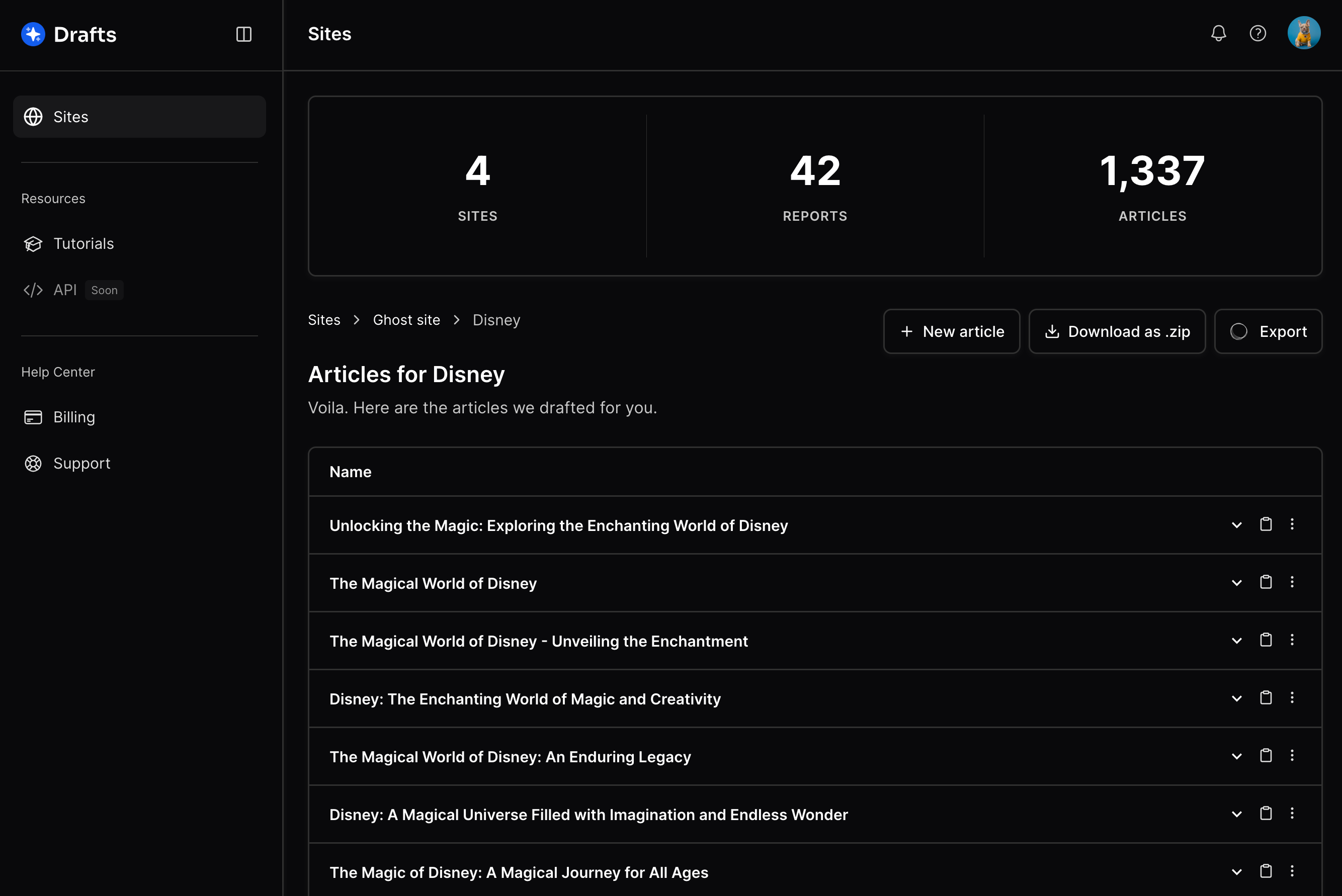Expand 'Unlocking the Magic' article chevron

pos(1236,525)
